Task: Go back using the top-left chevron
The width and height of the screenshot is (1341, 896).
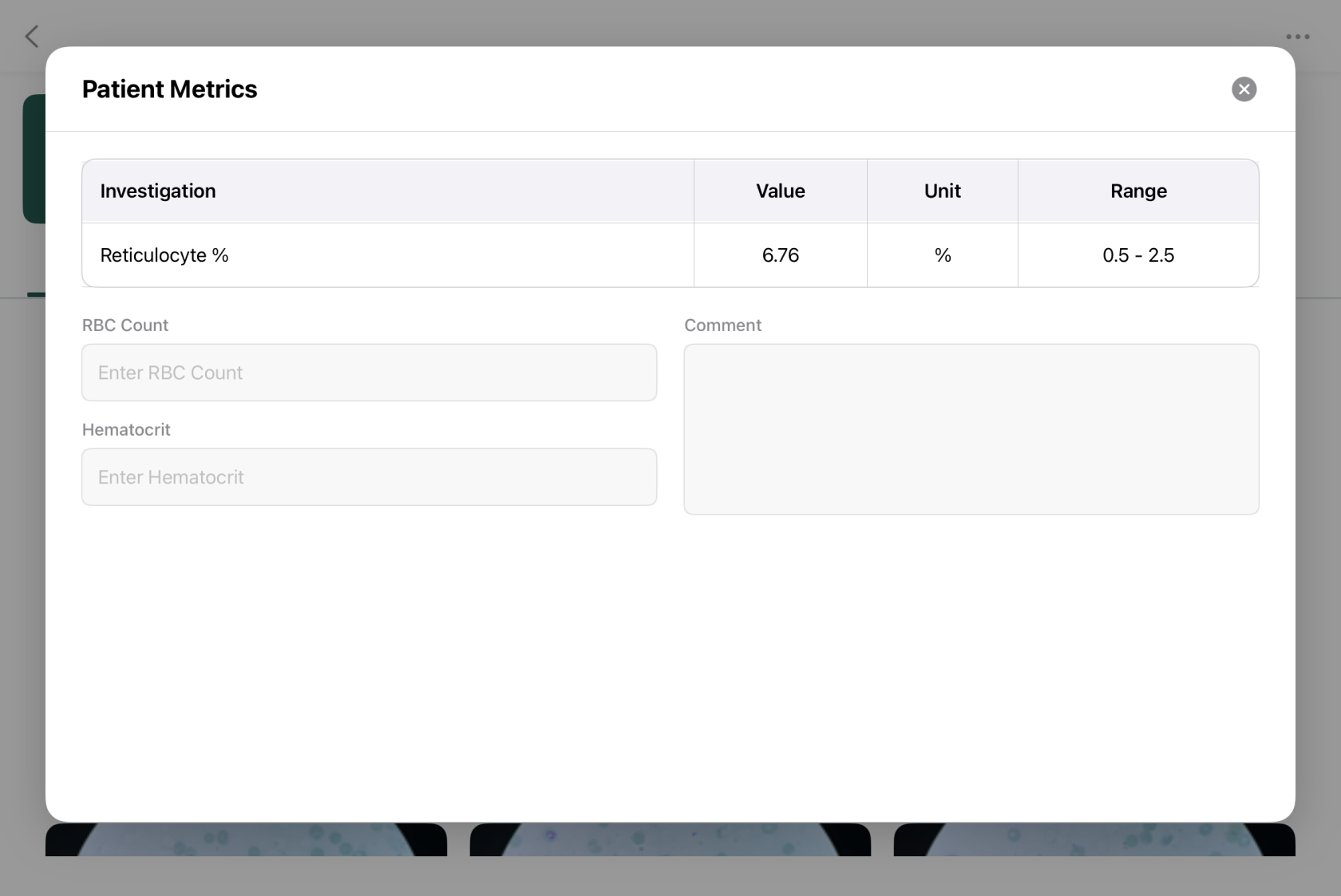Action: click(32, 36)
